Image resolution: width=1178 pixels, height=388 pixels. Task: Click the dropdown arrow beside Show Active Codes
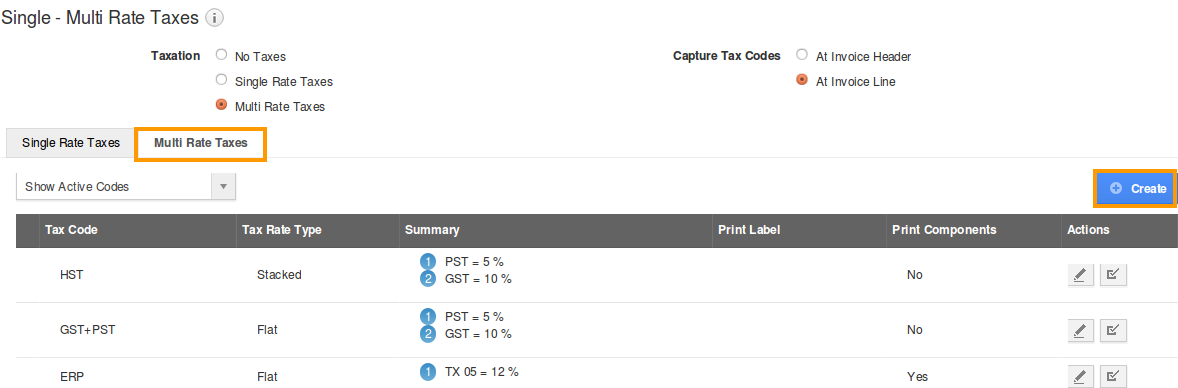click(x=223, y=186)
